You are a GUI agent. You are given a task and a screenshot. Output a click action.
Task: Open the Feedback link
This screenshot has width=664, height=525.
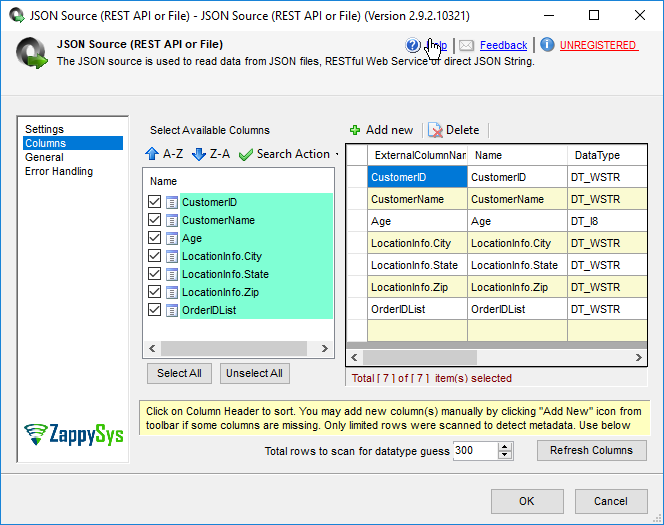coord(504,45)
